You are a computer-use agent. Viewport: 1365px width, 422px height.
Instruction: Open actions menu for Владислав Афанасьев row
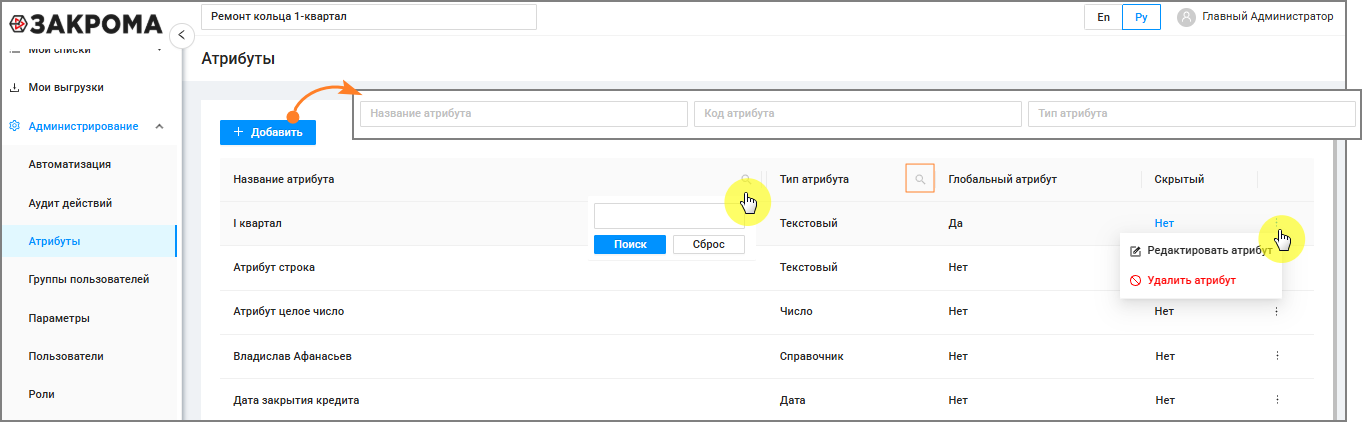(1276, 356)
